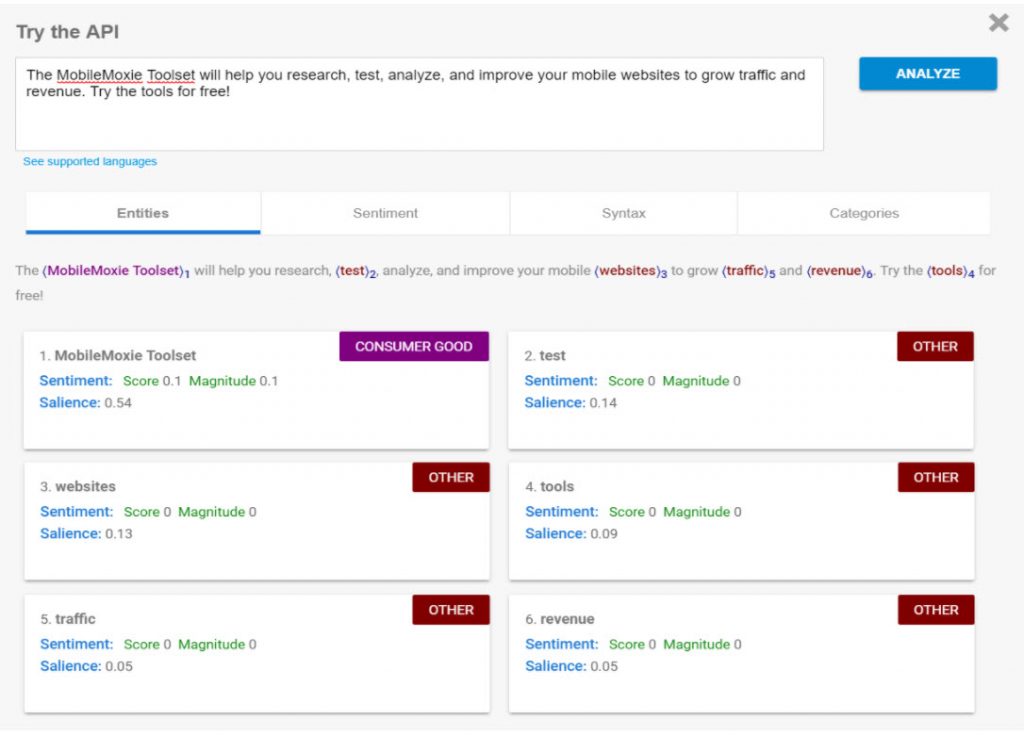Image resolution: width=1024 pixels, height=736 pixels.
Task: Click Sentiment label in test card
Action: (561, 381)
